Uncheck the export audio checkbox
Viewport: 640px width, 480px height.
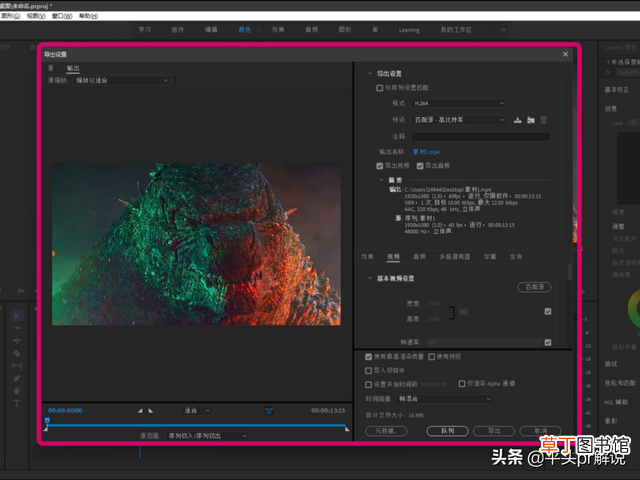pyautogui.click(x=420, y=166)
